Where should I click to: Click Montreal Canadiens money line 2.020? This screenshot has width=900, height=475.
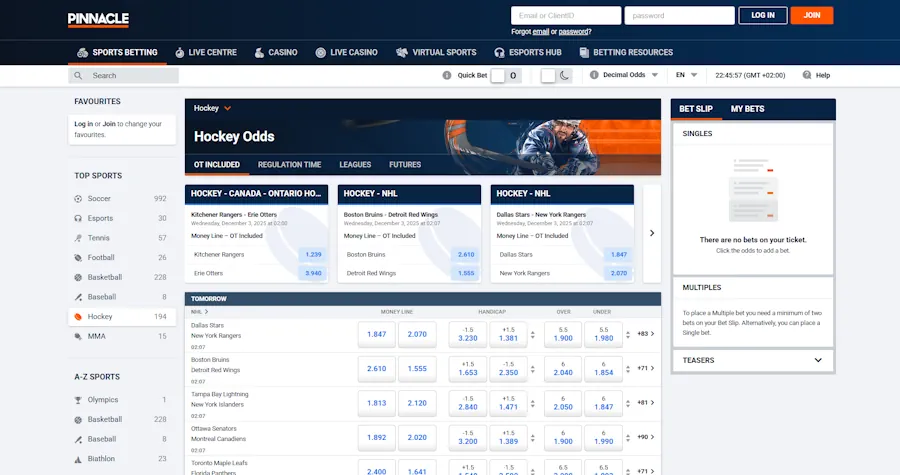click(417, 438)
